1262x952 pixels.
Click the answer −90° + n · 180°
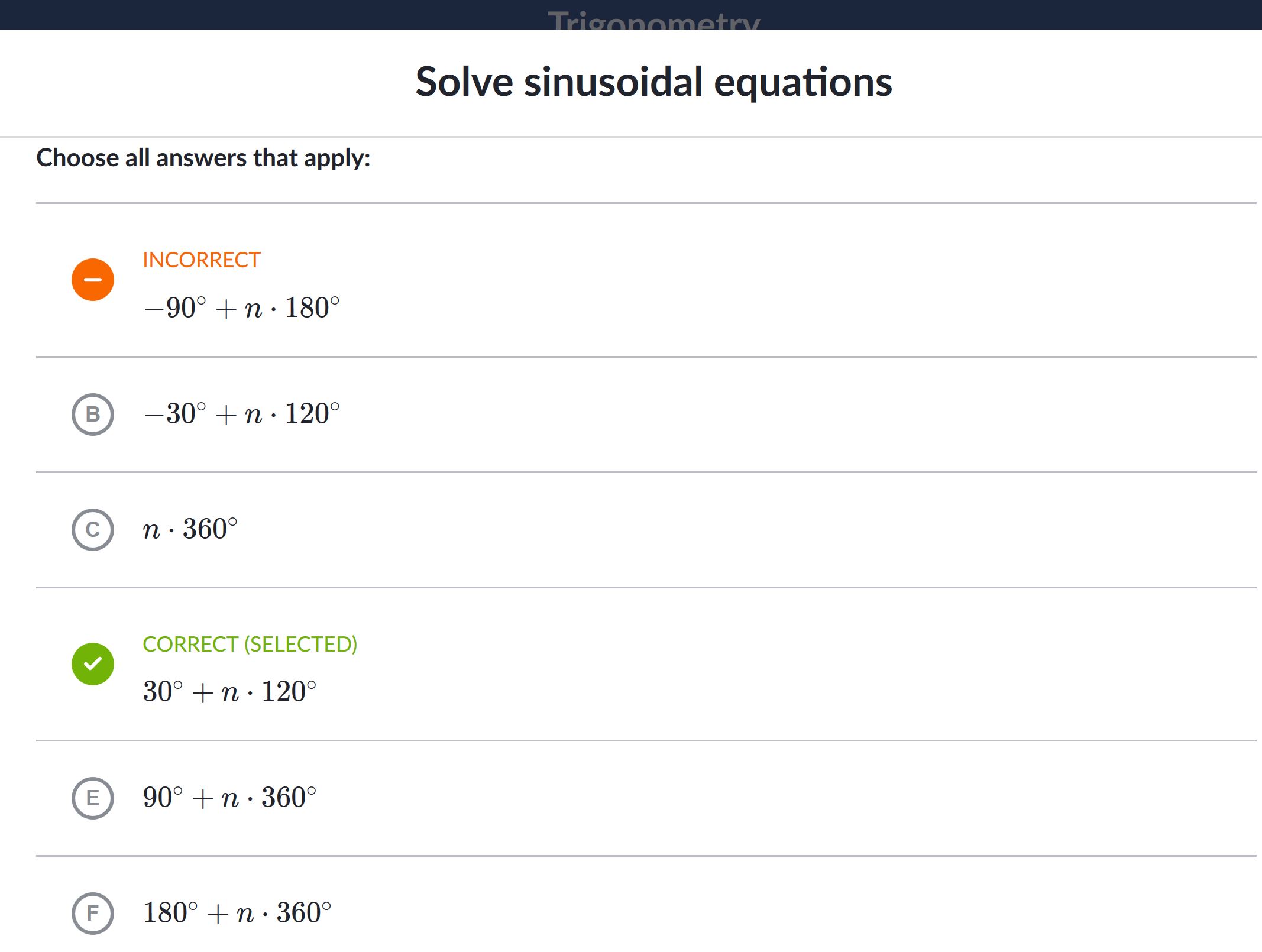click(x=242, y=308)
